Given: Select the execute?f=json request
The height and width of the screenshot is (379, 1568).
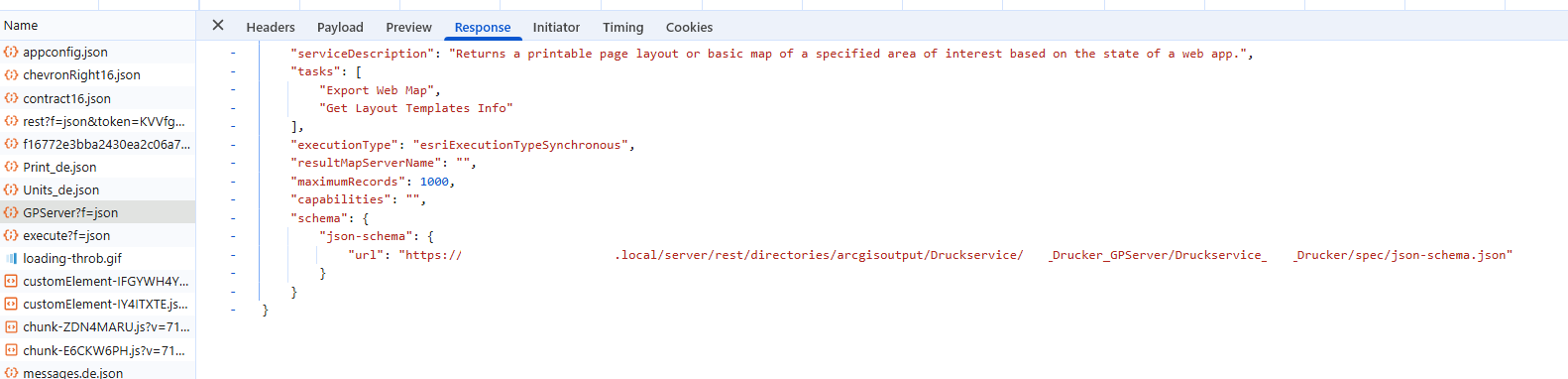Looking at the screenshot, I should tap(97, 235).
